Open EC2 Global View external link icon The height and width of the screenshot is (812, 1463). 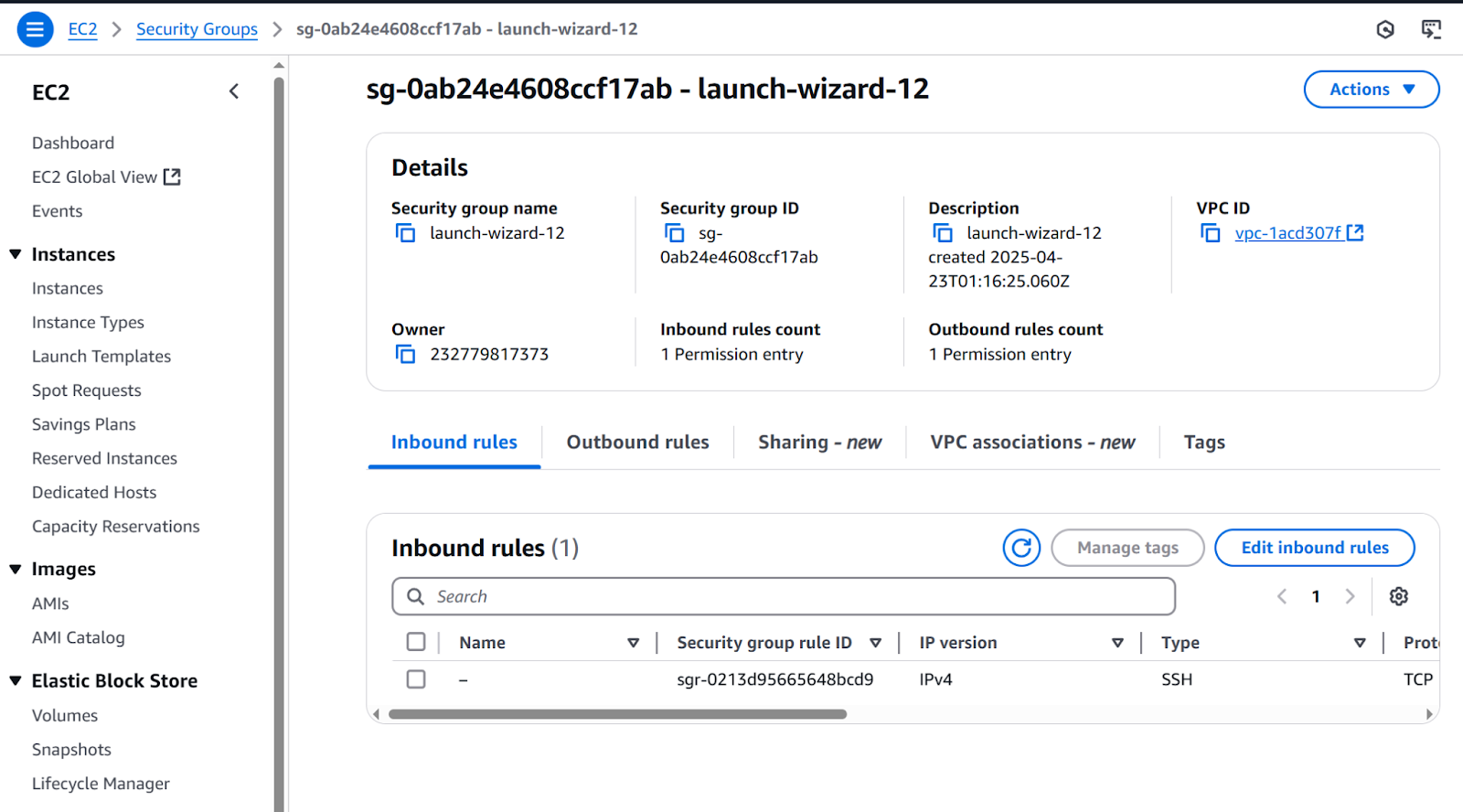[172, 176]
